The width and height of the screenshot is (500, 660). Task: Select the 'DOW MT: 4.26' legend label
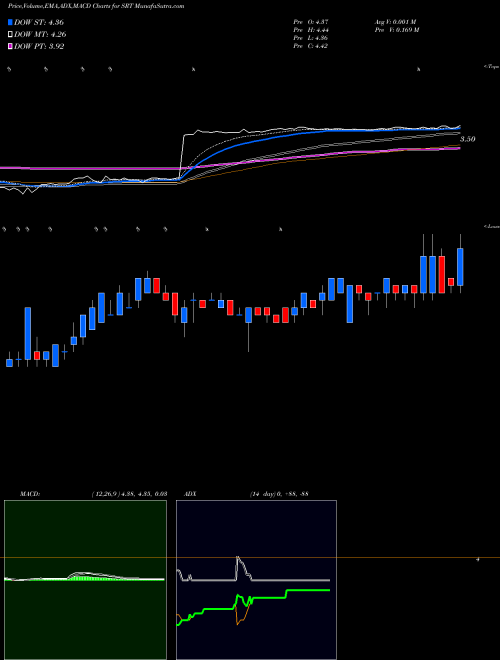[x=40, y=35]
